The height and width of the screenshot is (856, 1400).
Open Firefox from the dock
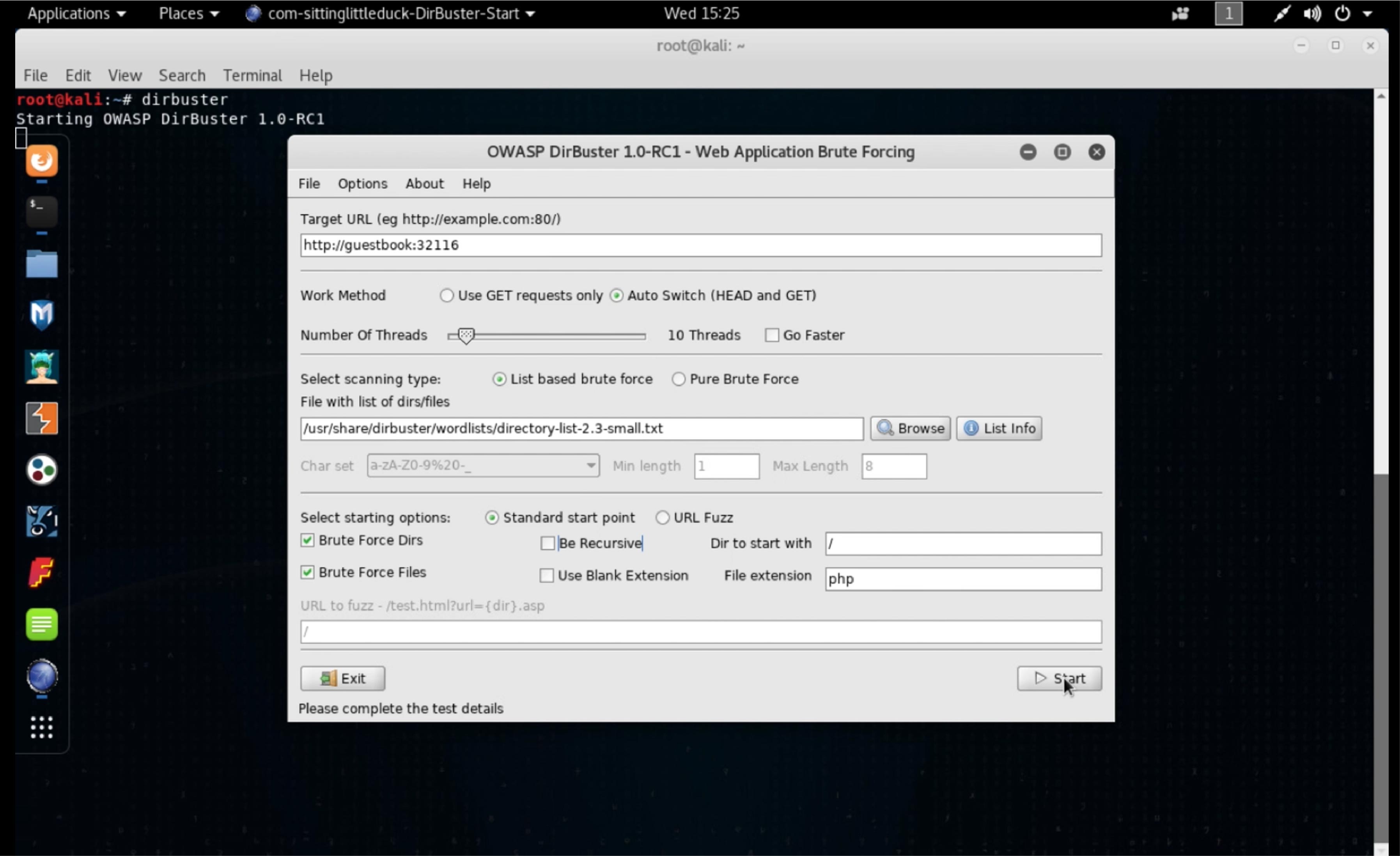[x=41, y=161]
